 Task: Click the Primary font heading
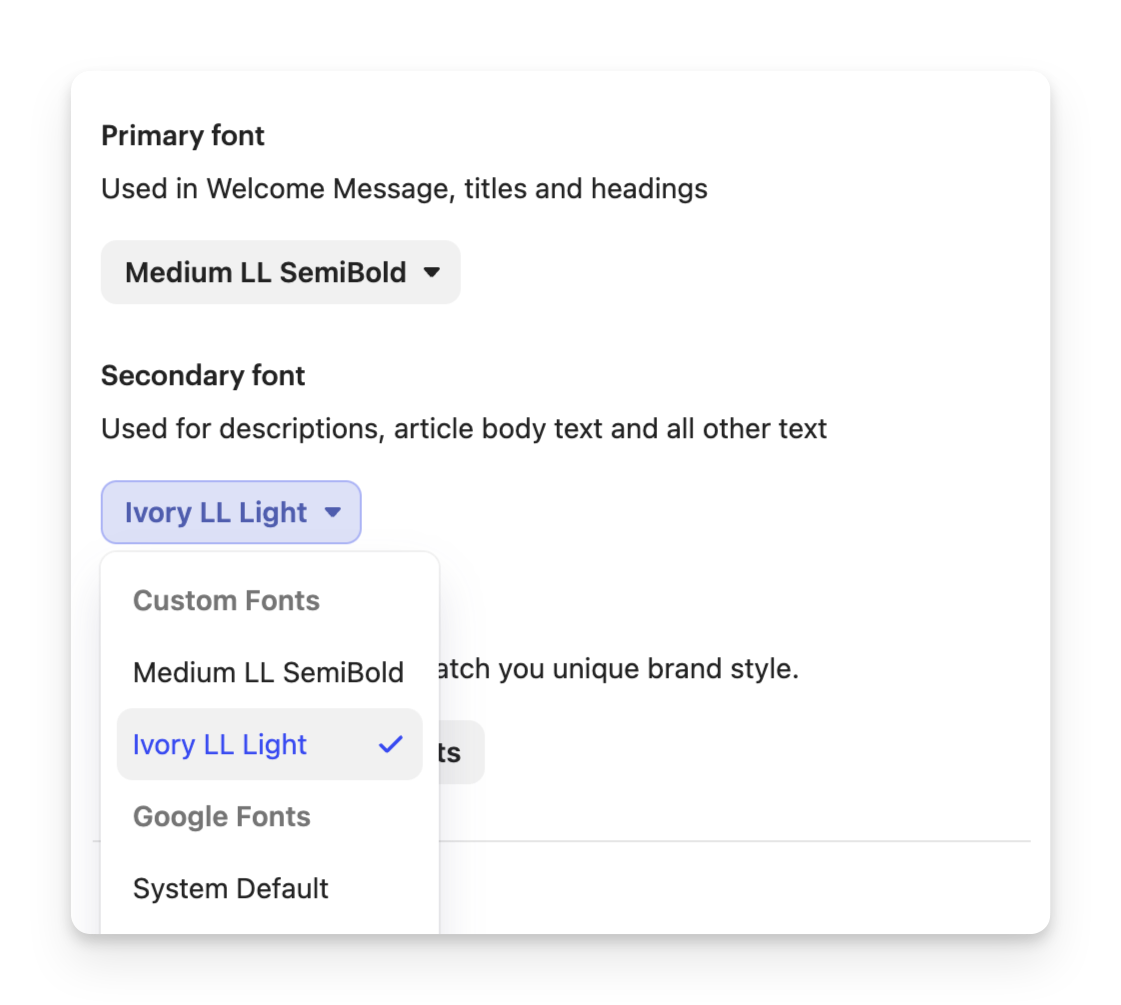(x=183, y=136)
